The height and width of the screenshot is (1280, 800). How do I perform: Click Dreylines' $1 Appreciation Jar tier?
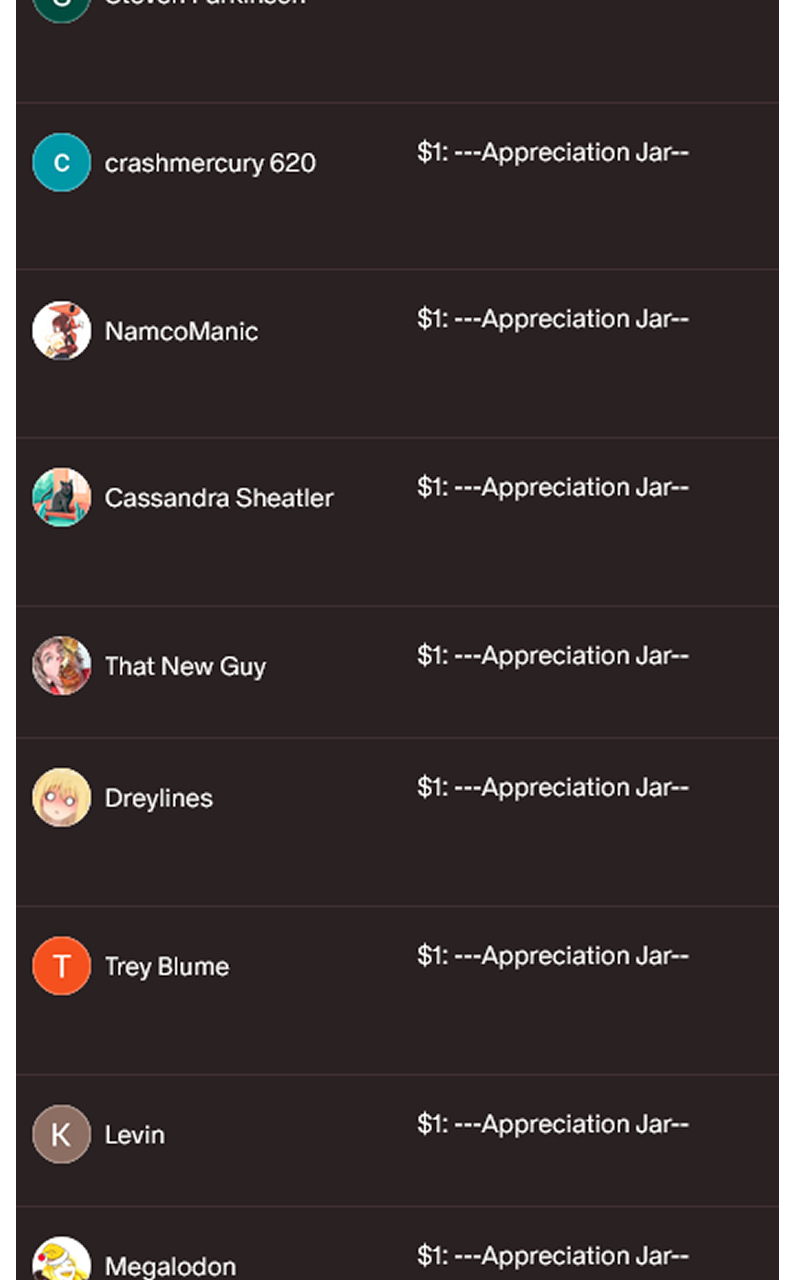point(553,787)
